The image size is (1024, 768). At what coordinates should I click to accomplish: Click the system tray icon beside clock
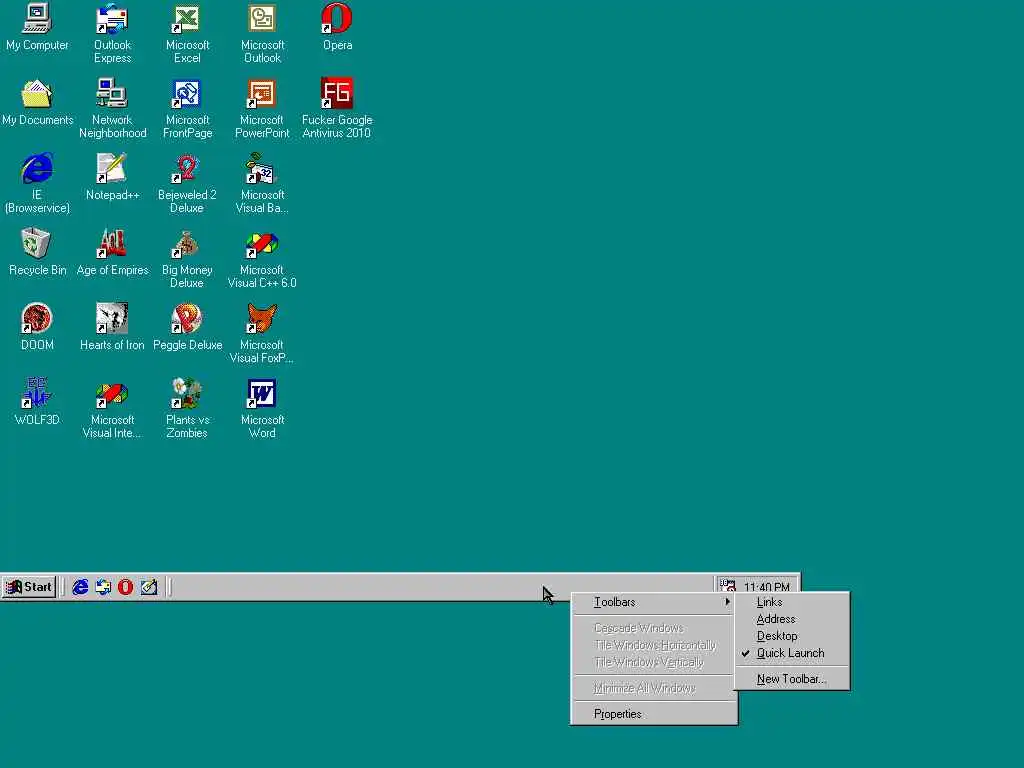[728, 586]
